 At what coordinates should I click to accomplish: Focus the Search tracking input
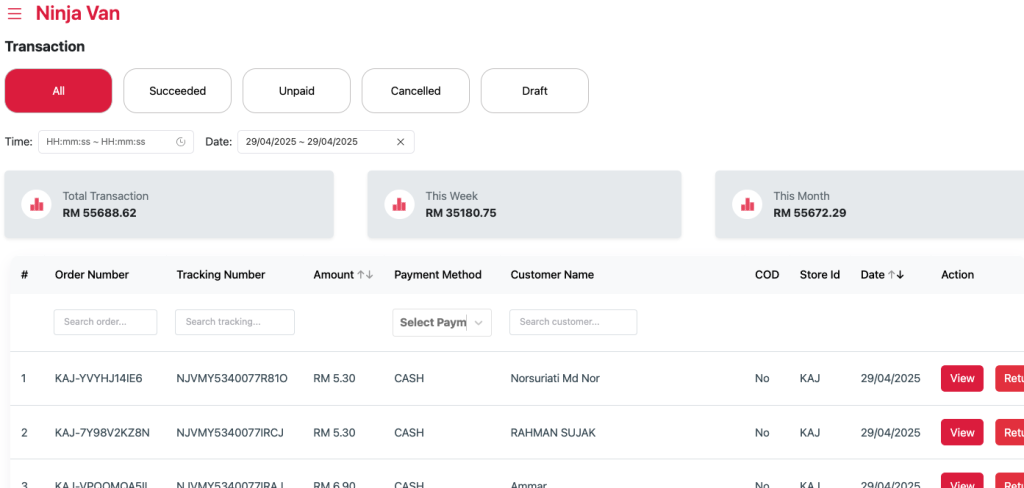(234, 322)
